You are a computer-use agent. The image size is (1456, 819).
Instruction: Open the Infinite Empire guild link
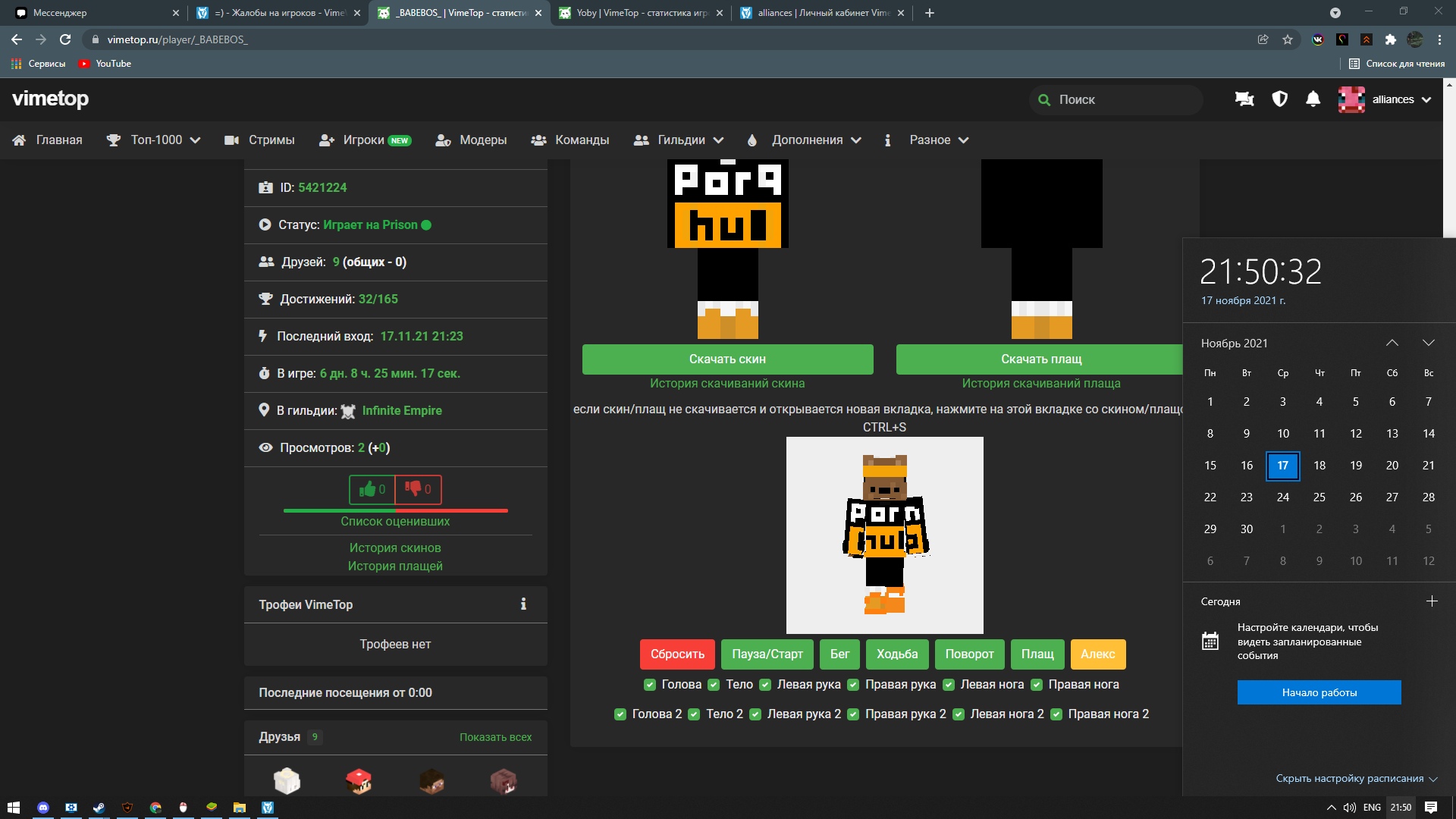click(402, 410)
